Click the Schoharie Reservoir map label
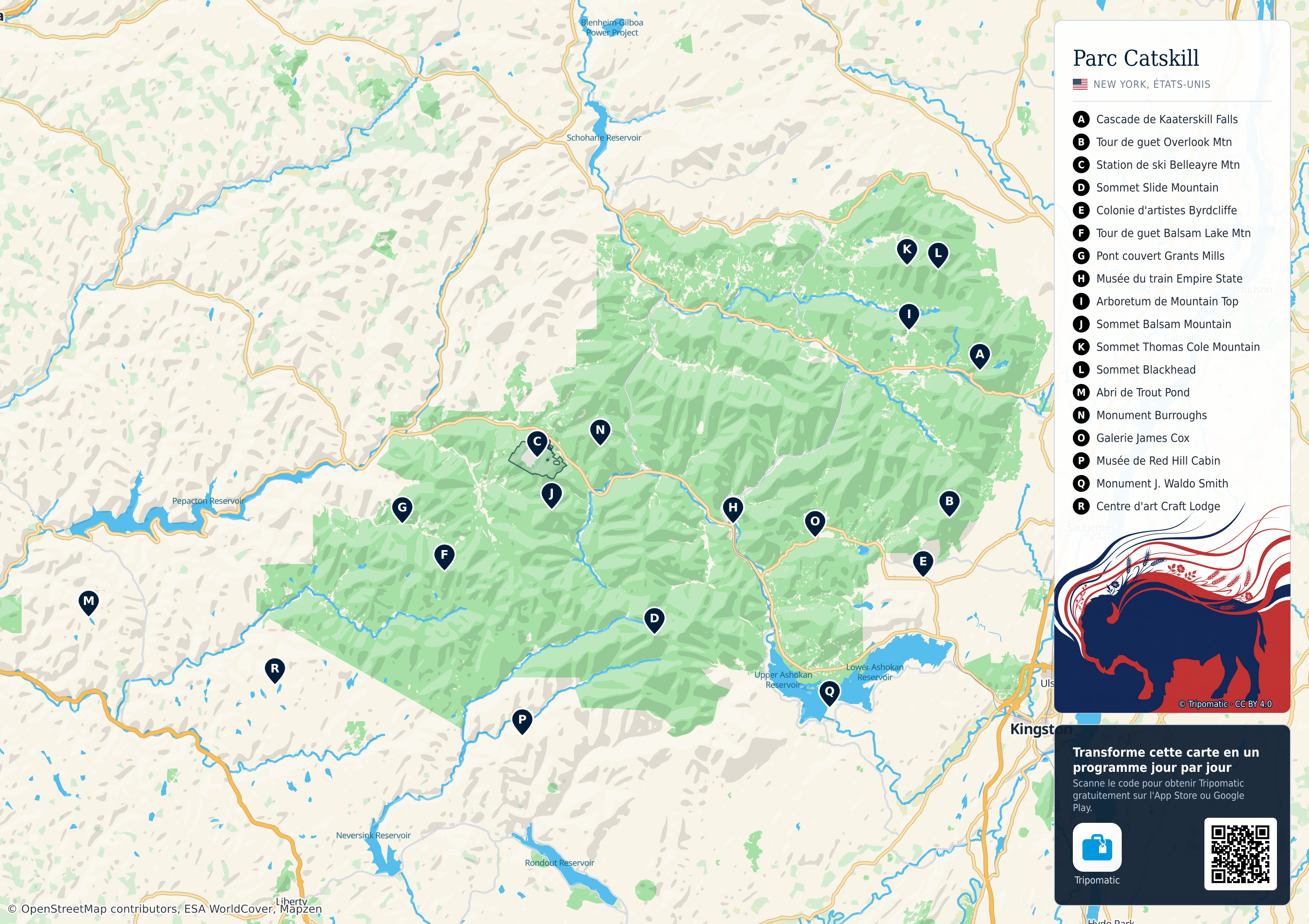Screen dimensions: 1309x924 (604, 138)
